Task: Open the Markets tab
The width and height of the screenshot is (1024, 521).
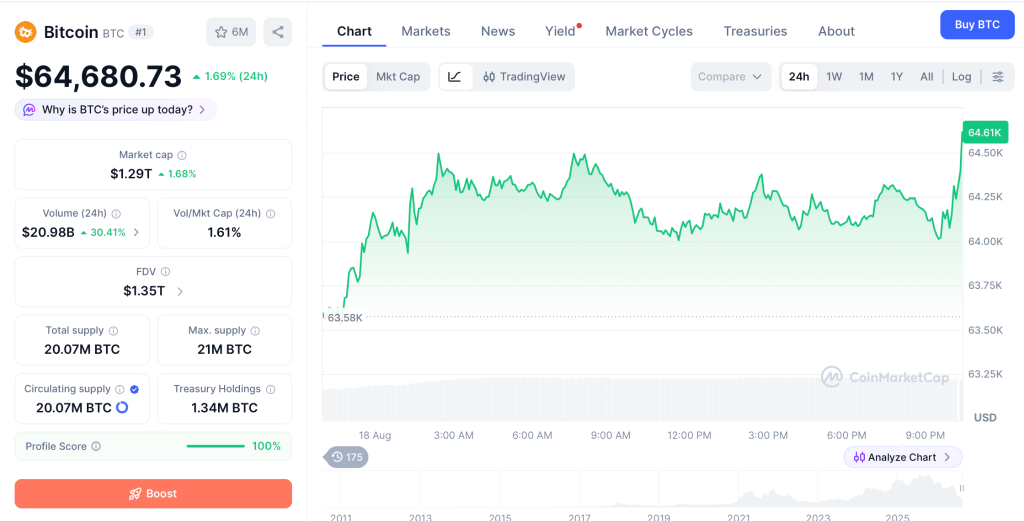Action: click(426, 31)
